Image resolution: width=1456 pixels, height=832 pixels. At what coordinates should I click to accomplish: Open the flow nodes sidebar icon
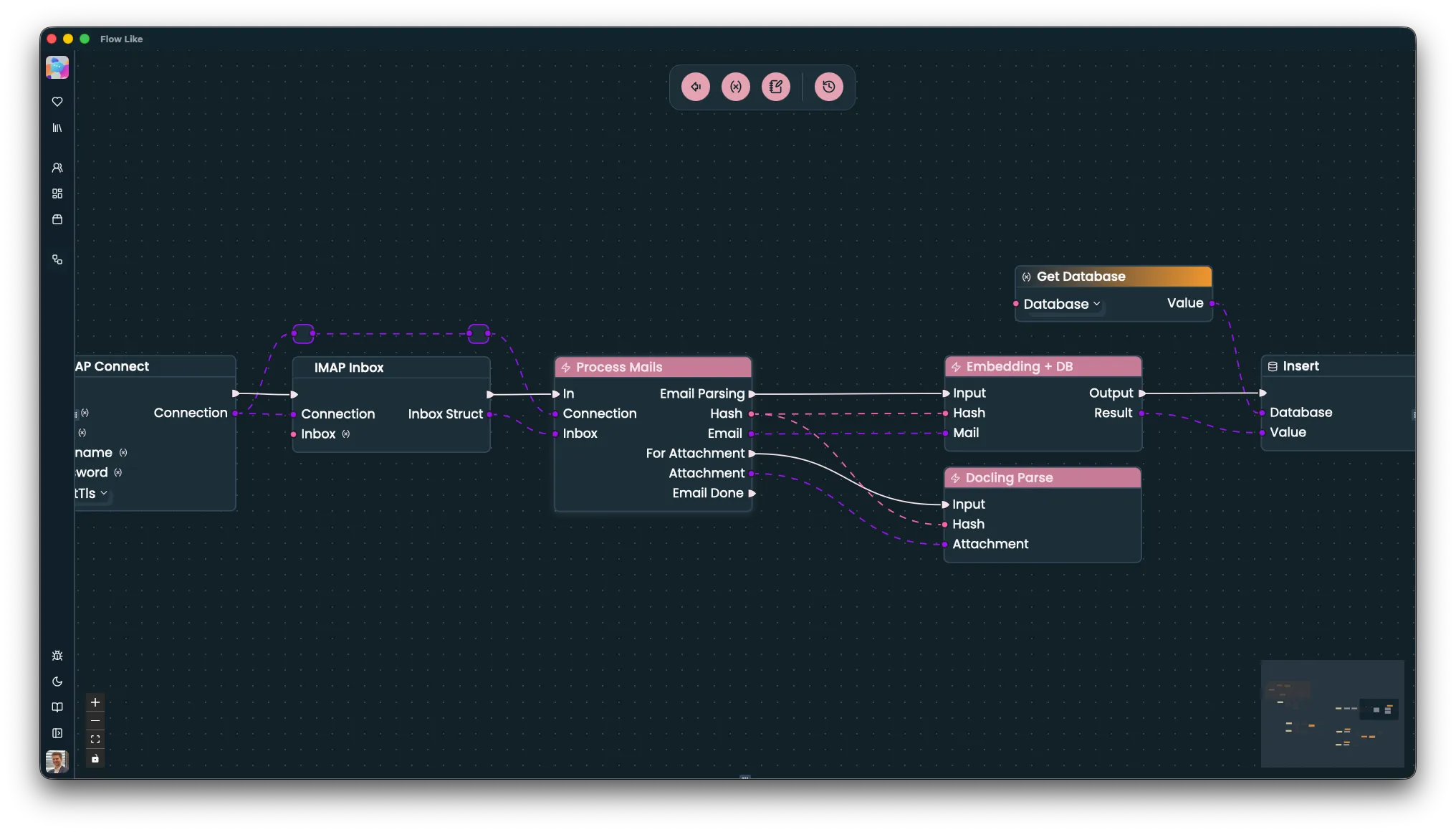point(57,259)
